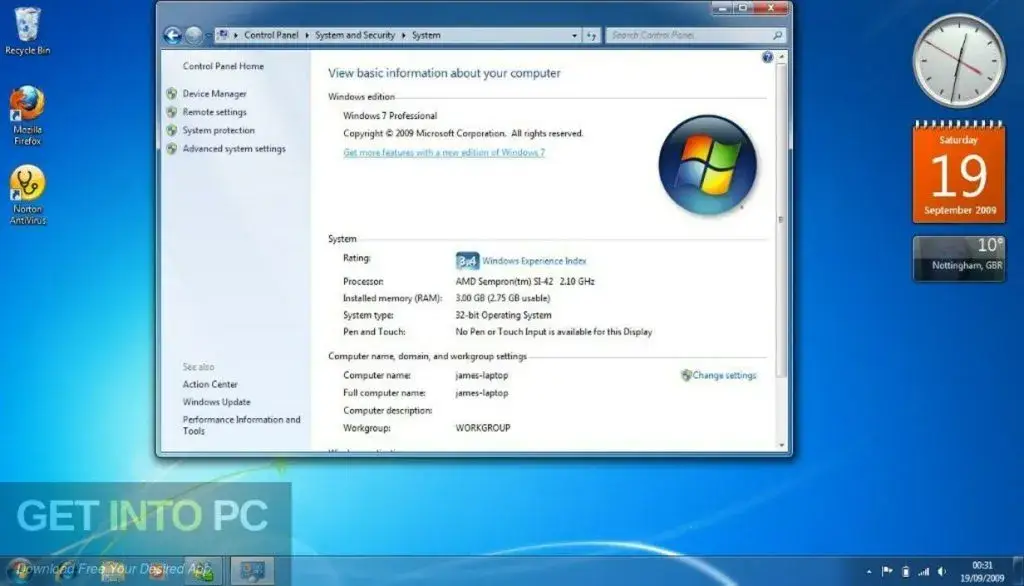Click the back navigation arrow
This screenshot has height=586, width=1024.
tap(175, 33)
